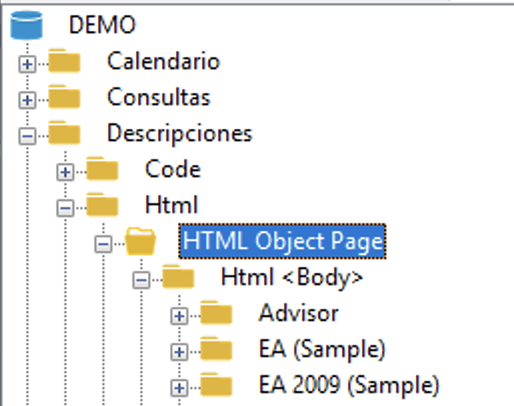Collapse the Descripciones node
Image resolution: width=514 pixels, height=406 pixels.
pyautogui.click(x=27, y=136)
